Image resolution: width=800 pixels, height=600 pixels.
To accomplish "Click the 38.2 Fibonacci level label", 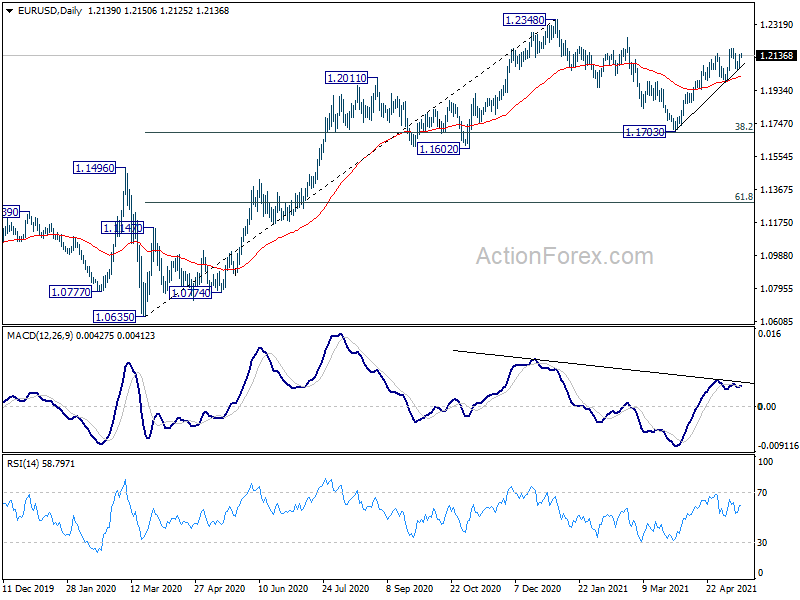I will (744, 126).
